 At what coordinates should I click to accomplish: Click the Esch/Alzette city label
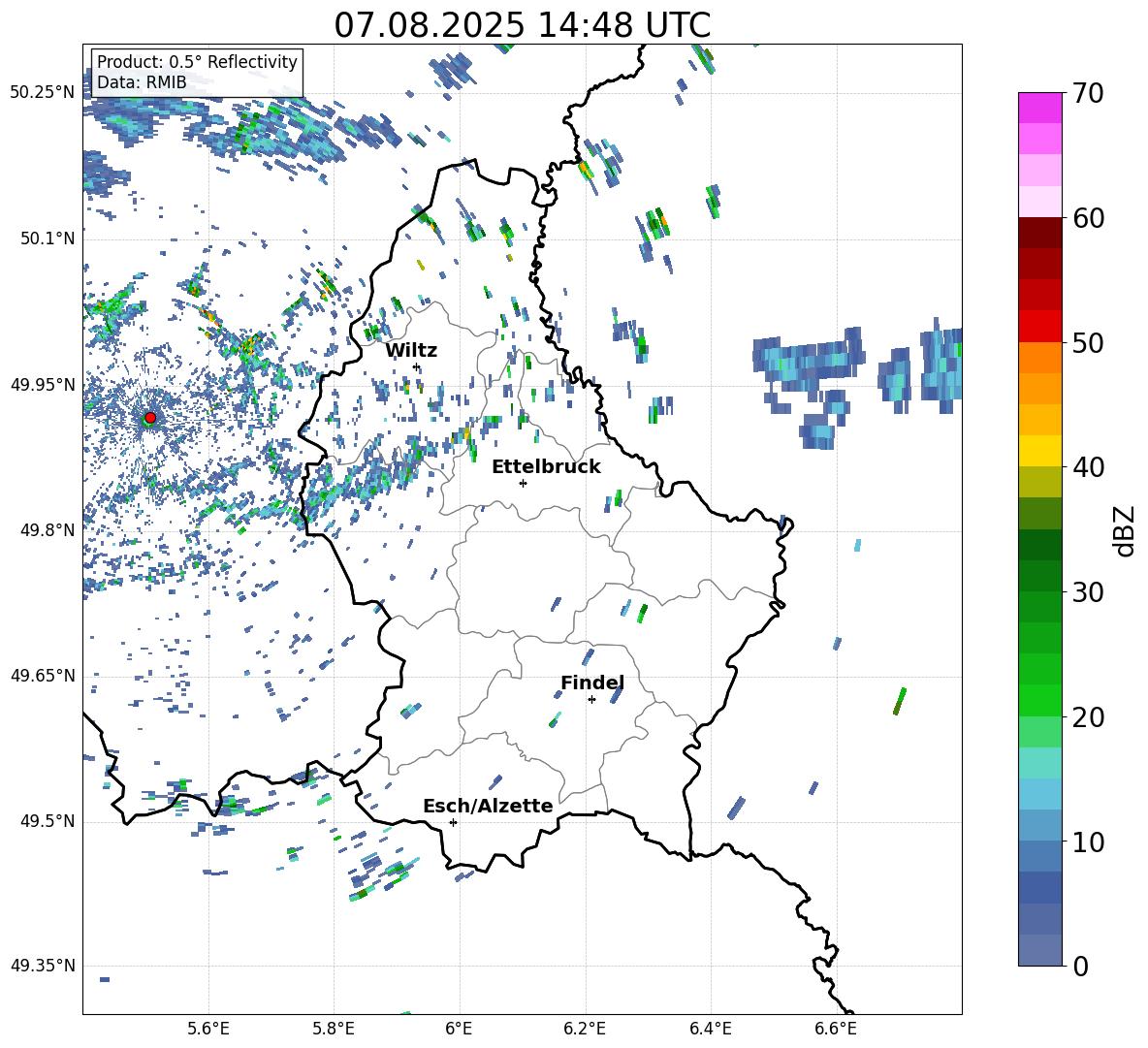[488, 806]
